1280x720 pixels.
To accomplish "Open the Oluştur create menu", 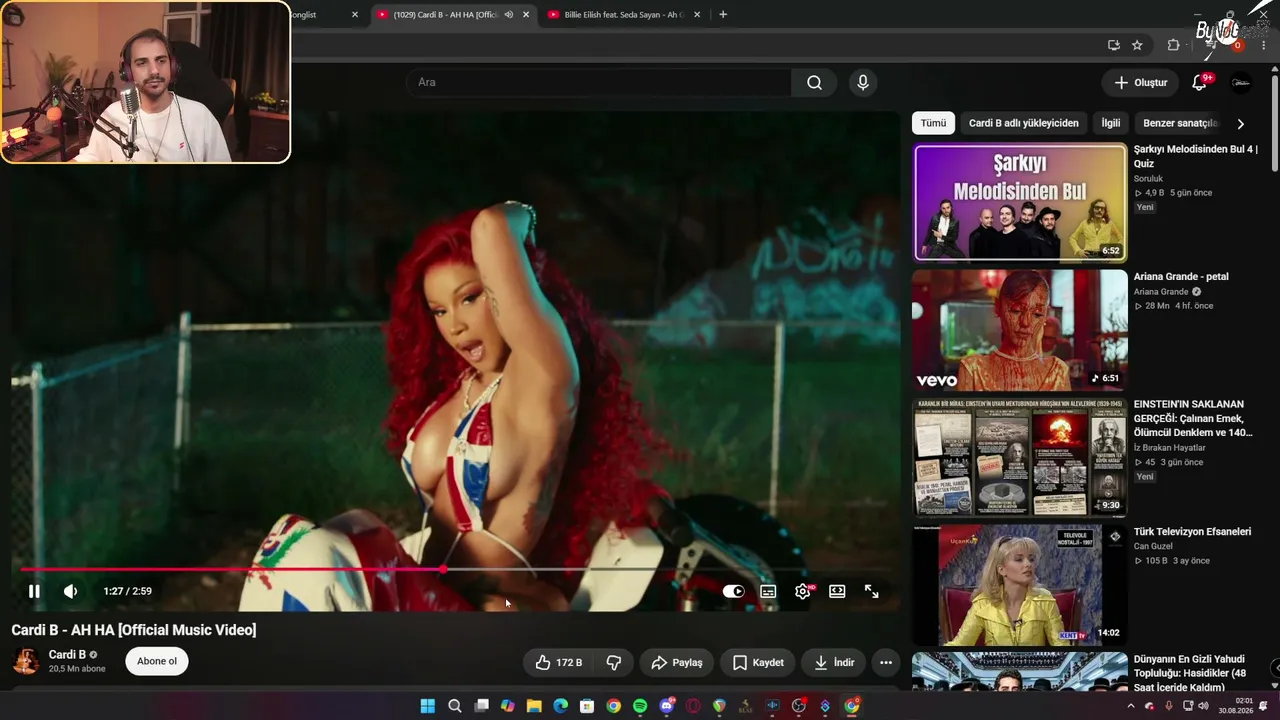I will click(x=1140, y=83).
